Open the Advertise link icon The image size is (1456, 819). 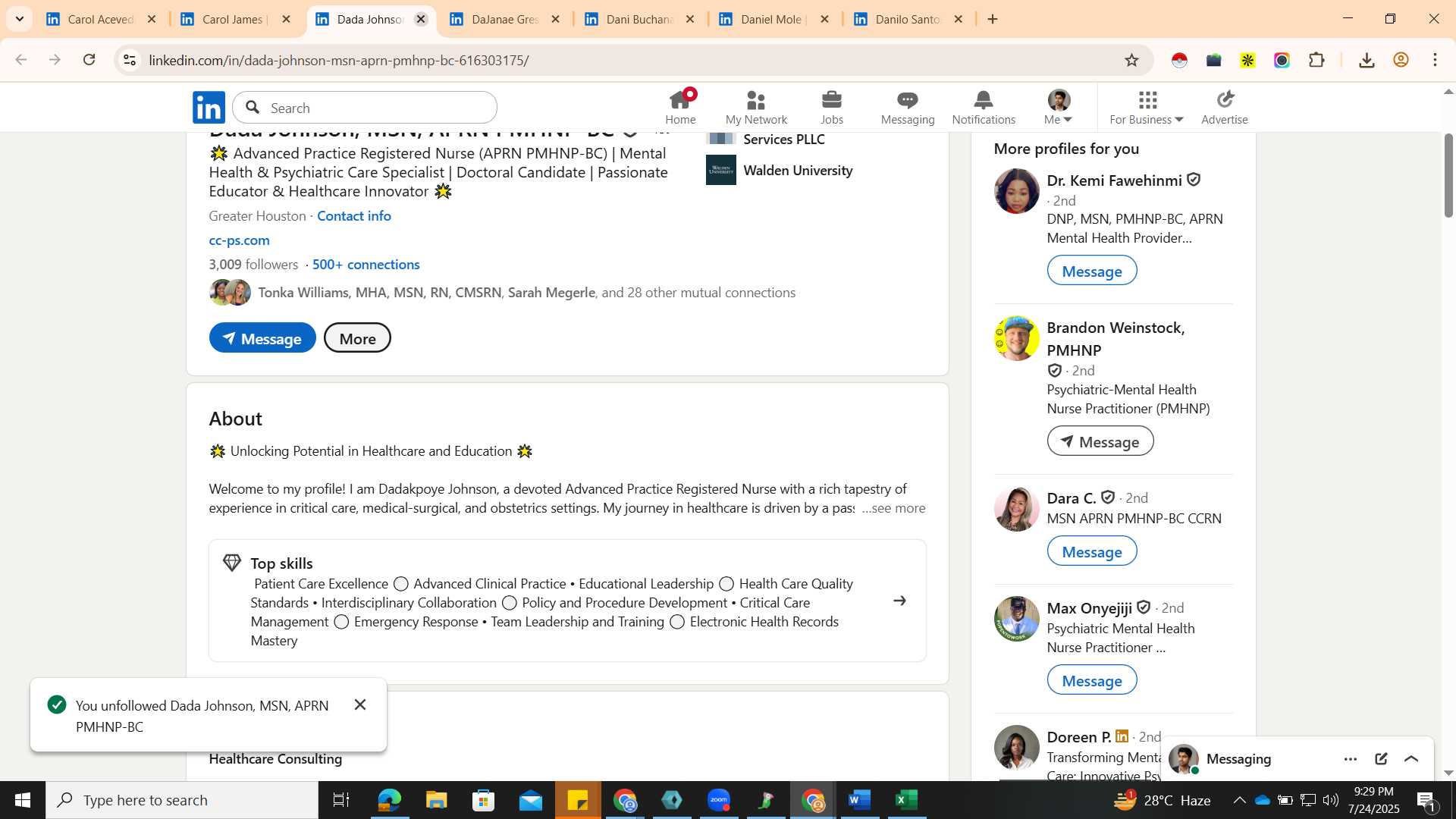click(1224, 107)
